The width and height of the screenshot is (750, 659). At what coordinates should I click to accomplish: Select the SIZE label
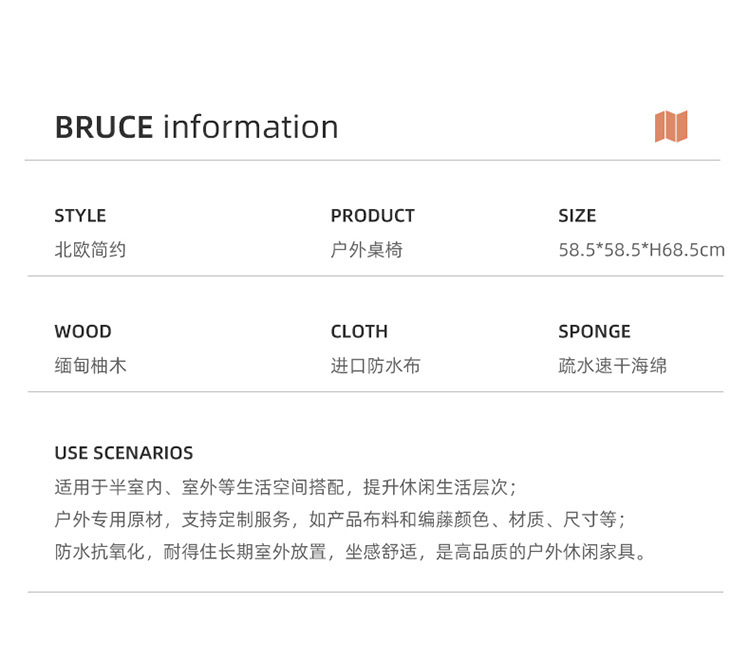click(x=577, y=216)
